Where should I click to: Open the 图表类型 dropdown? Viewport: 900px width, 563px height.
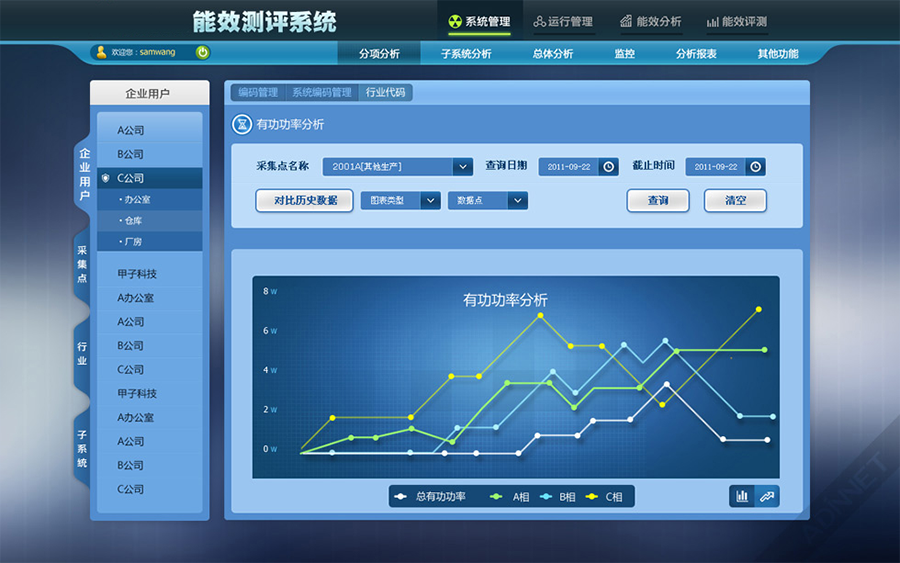point(430,200)
